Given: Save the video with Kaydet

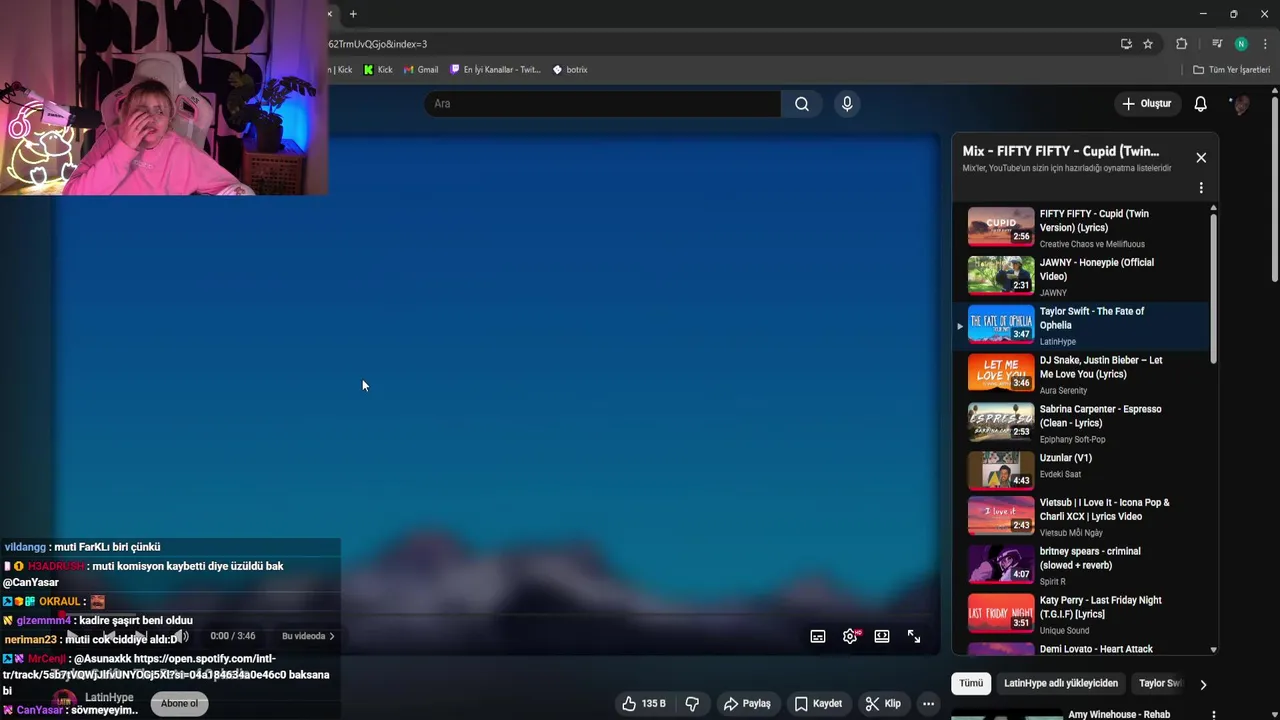Looking at the screenshot, I should (818, 704).
